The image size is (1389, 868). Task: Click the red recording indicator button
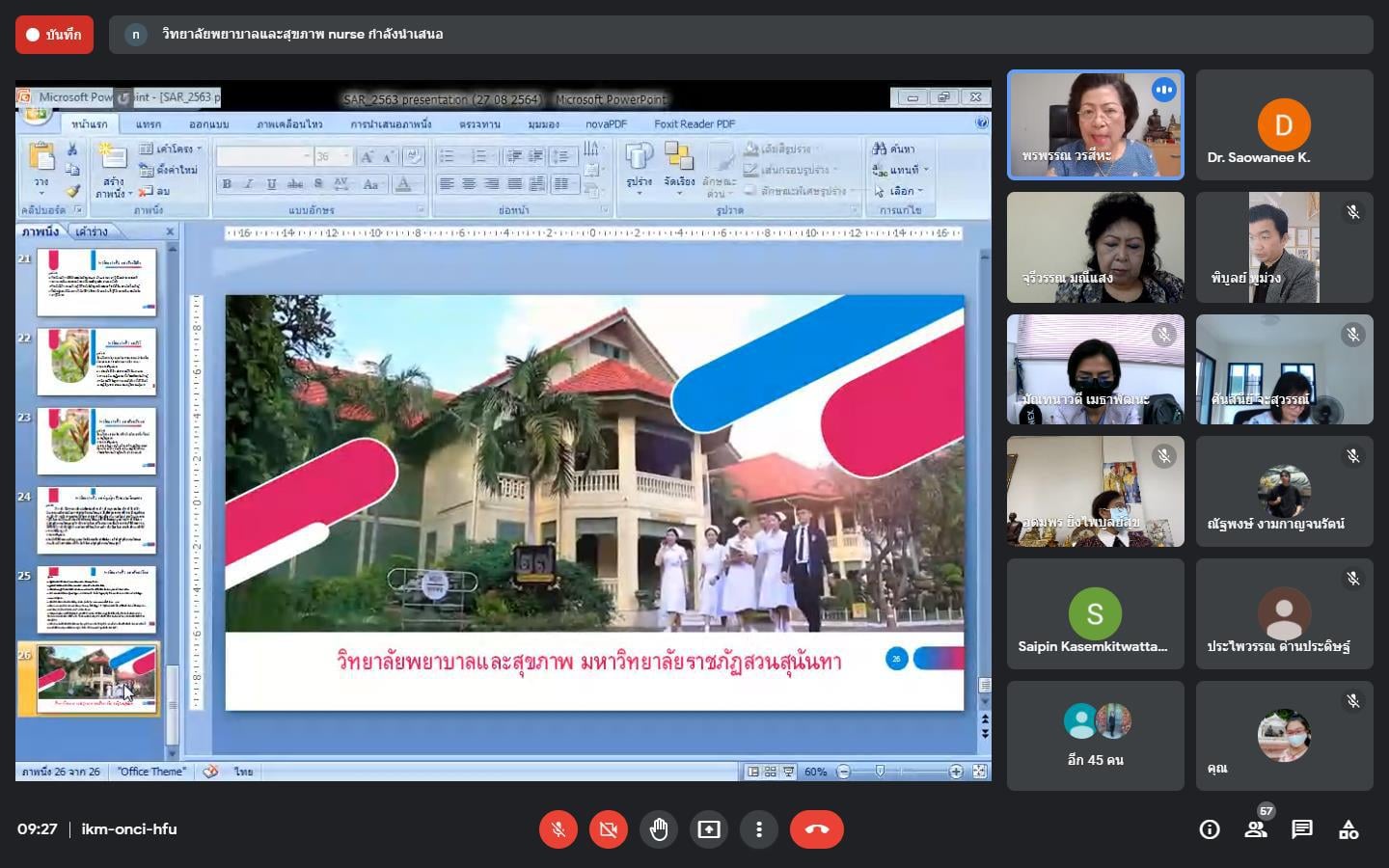pyautogui.click(x=54, y=35)
